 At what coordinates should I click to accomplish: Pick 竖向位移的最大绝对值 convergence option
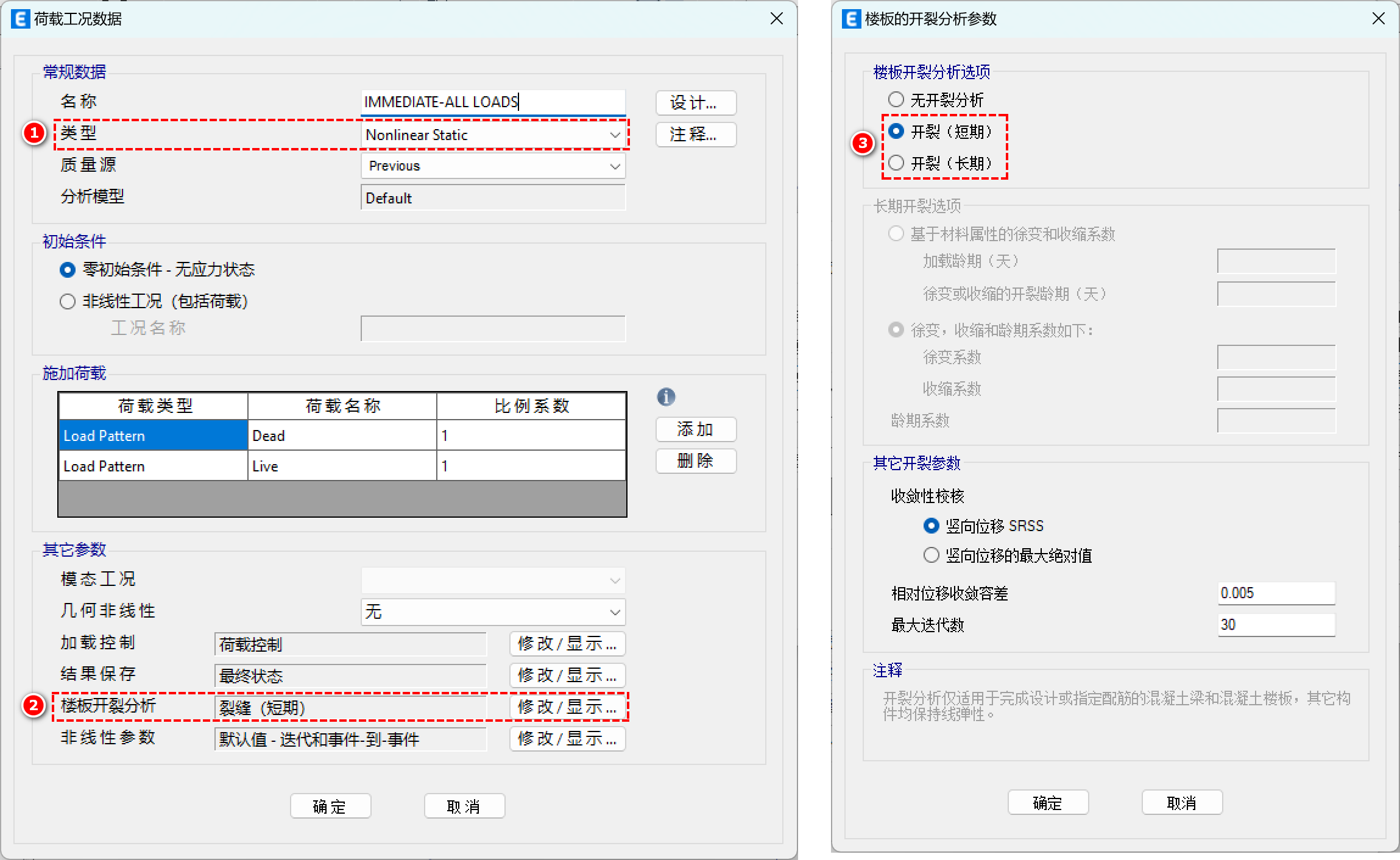click(931, 555)
